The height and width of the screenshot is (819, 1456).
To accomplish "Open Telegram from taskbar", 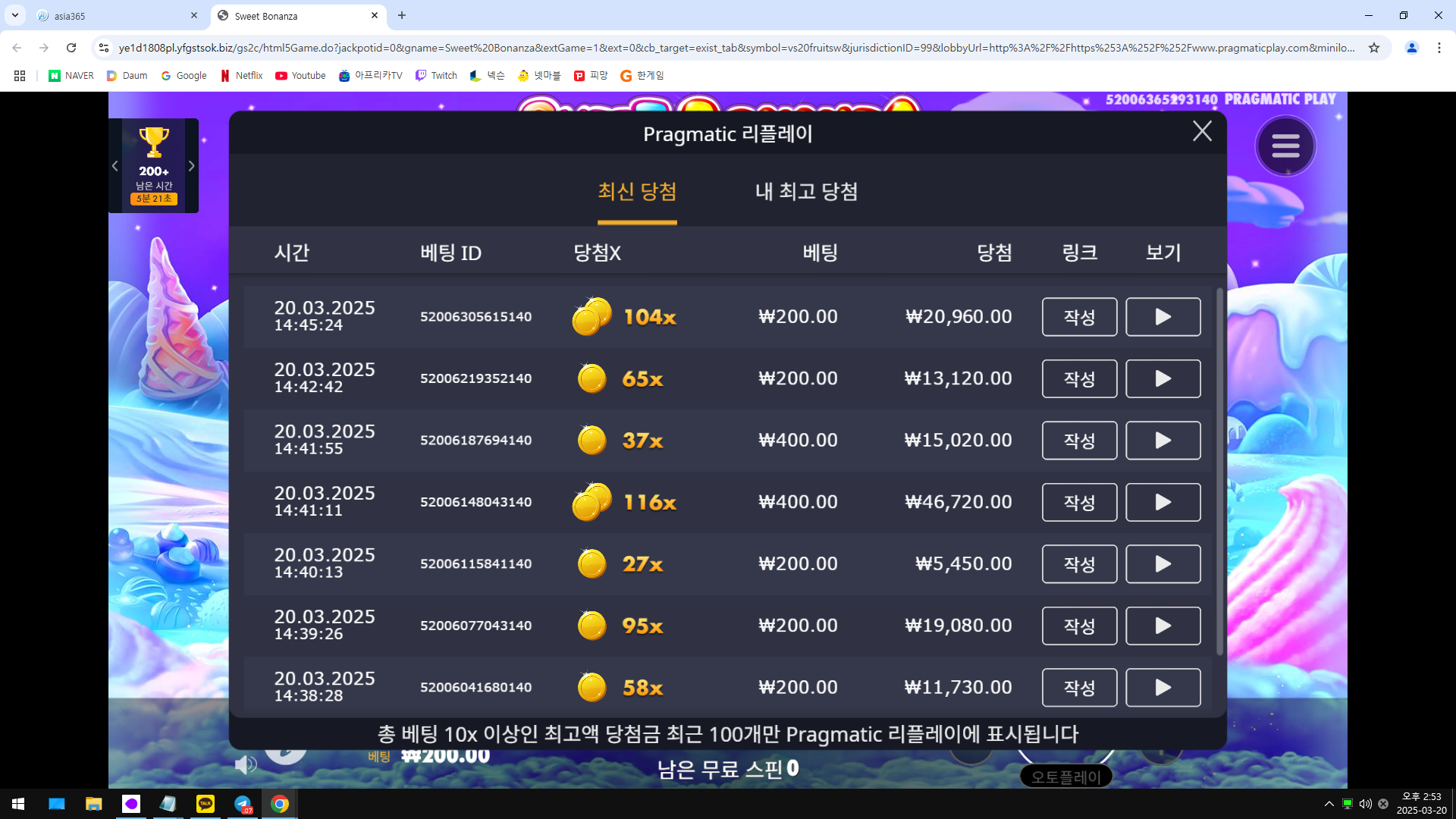I will pyautogui.click(x=243, y=804).
